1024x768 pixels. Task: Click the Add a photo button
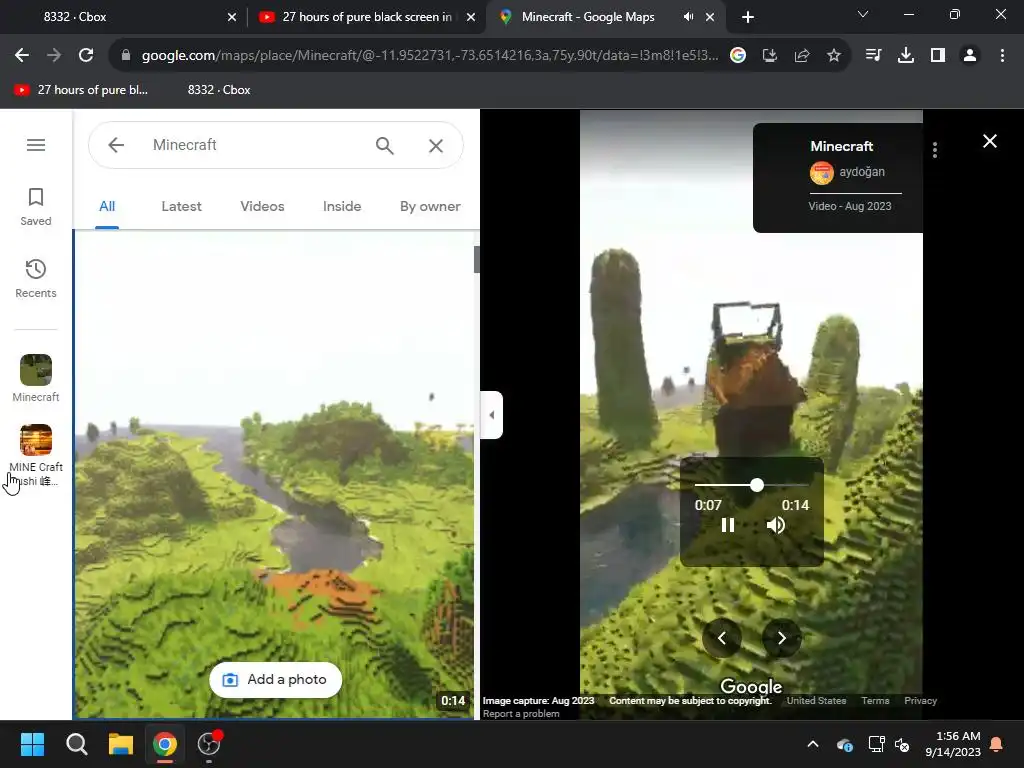[276, 680]
